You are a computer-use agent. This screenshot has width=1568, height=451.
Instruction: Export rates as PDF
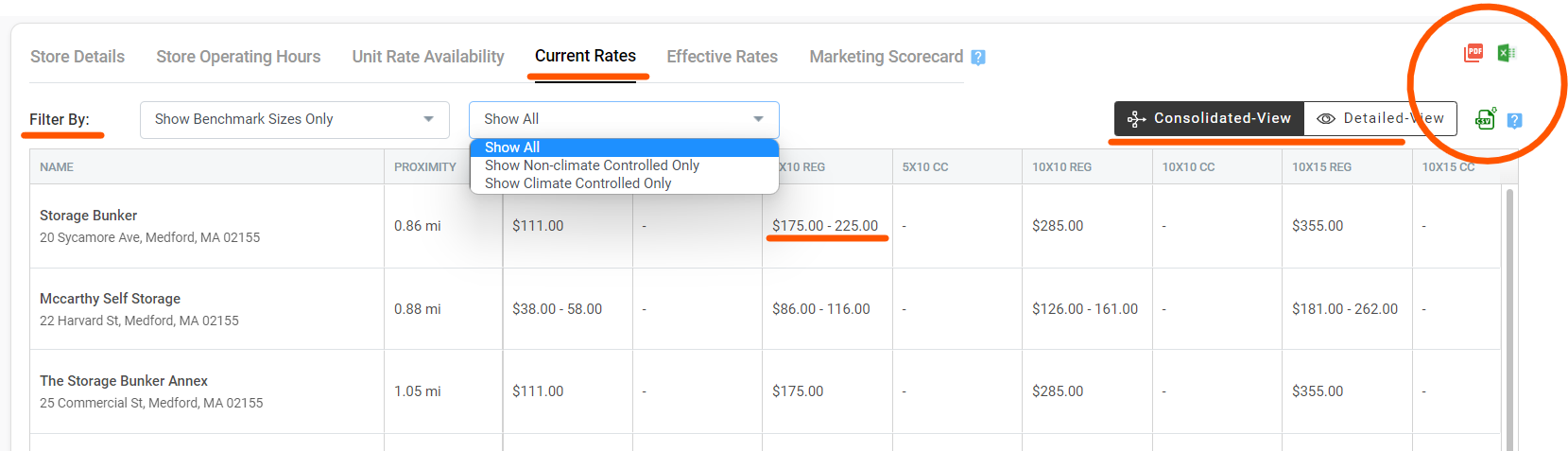point(1473,53)
